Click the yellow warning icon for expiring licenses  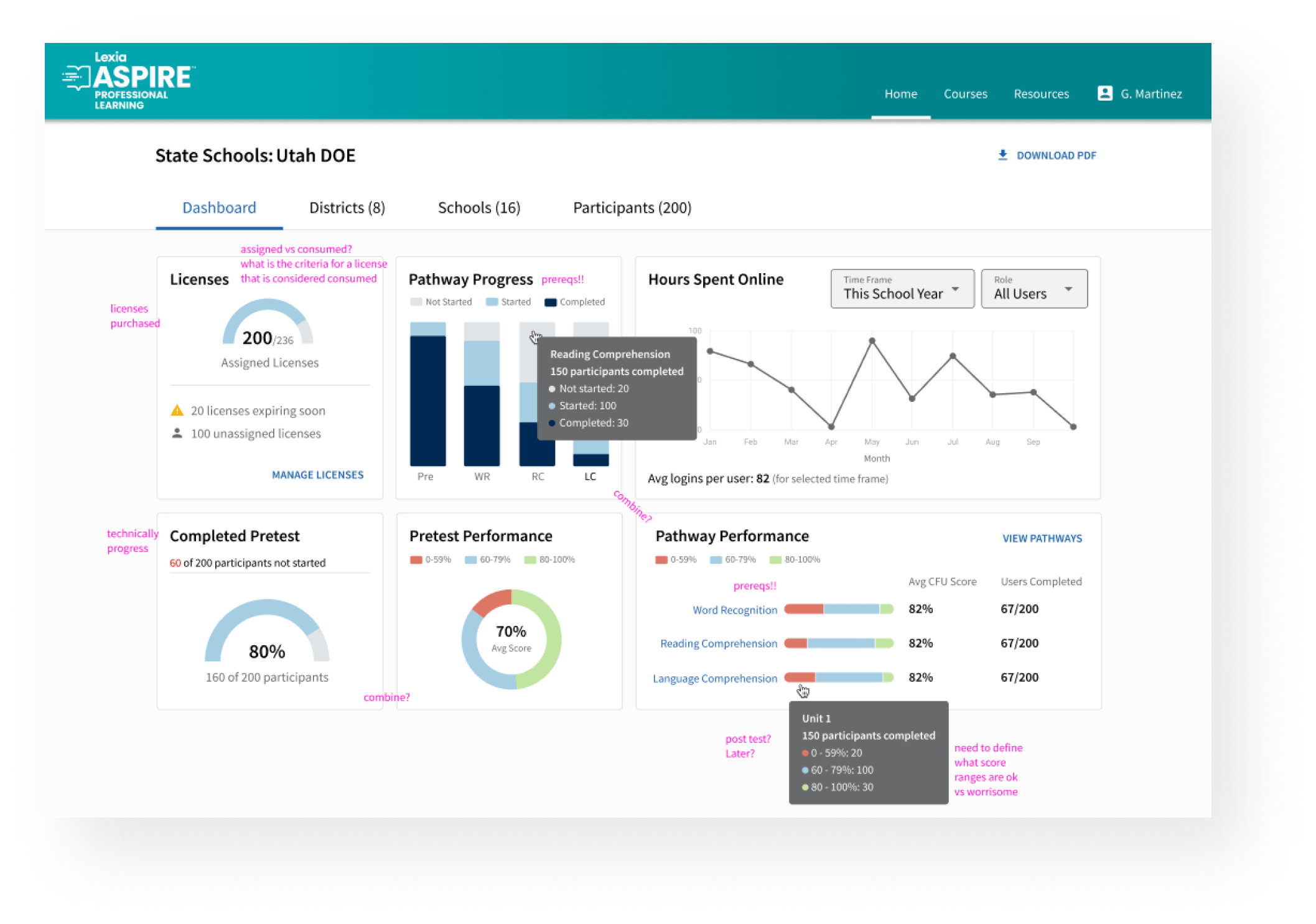click(x=177, y=411)
